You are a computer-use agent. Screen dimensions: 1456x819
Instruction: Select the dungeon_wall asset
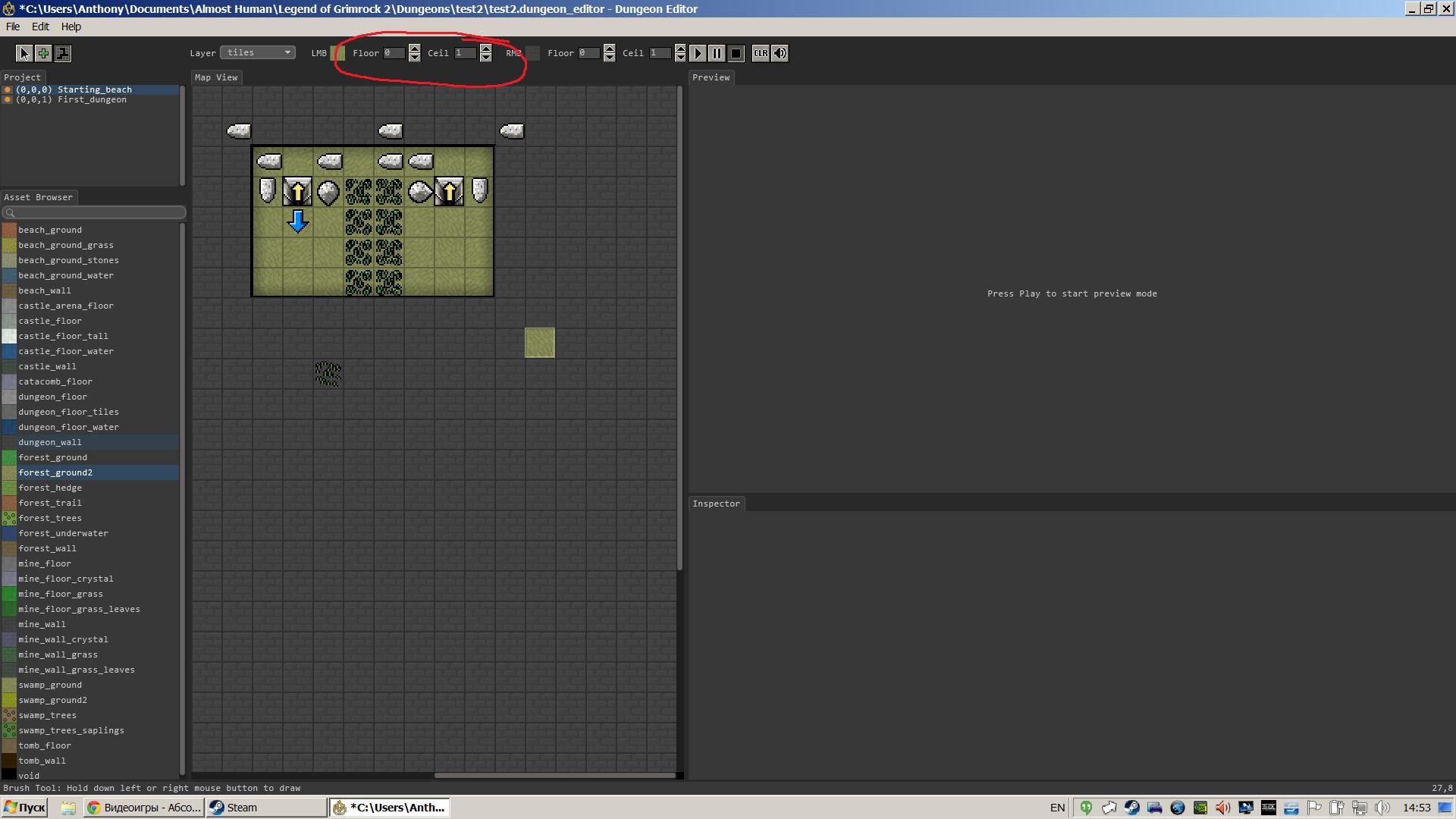[89, 442]
